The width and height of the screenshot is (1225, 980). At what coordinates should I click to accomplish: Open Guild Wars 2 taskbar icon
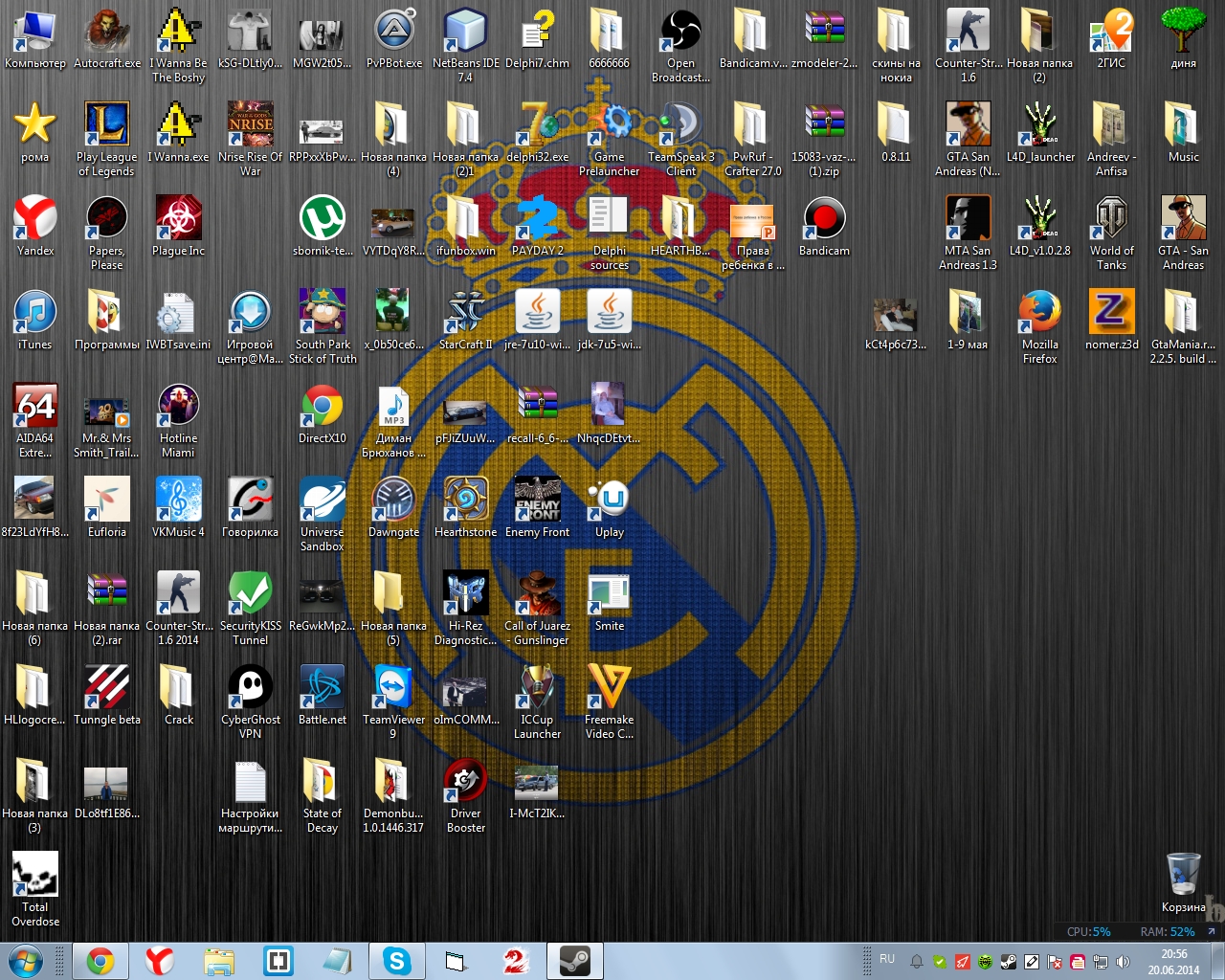(x=516, y=961)
